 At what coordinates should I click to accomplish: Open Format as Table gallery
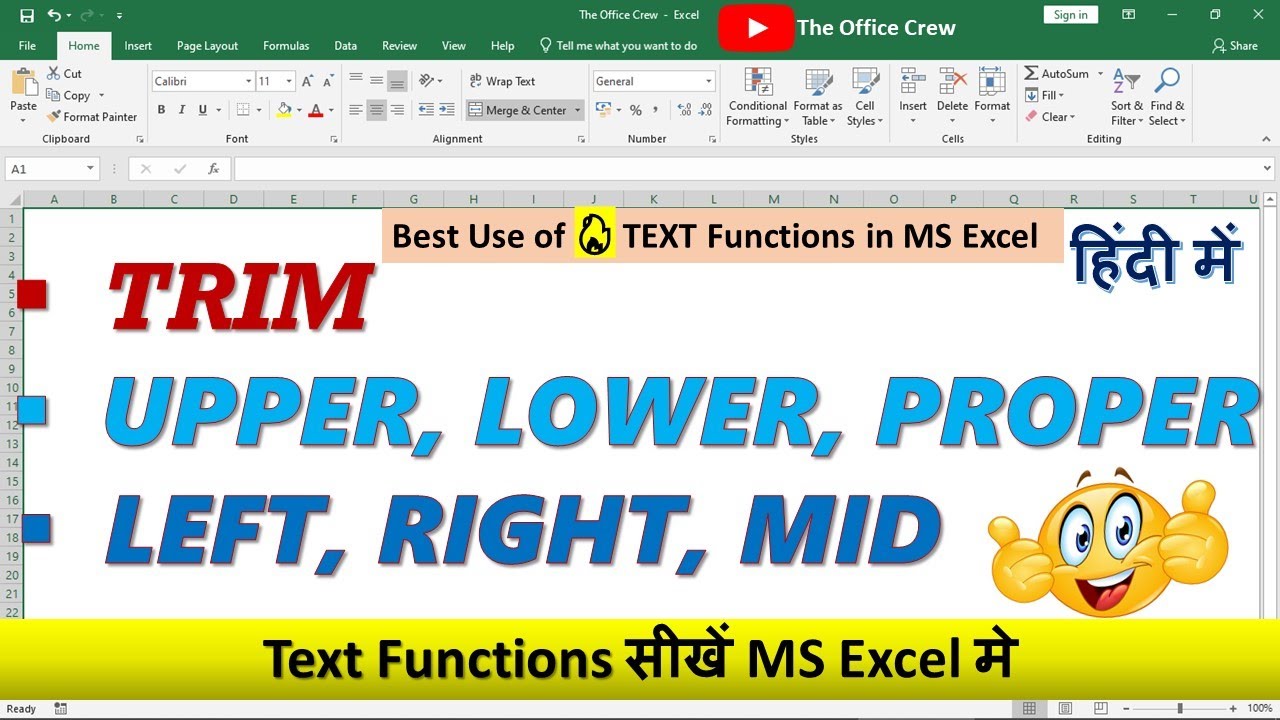tap(818, 97)
